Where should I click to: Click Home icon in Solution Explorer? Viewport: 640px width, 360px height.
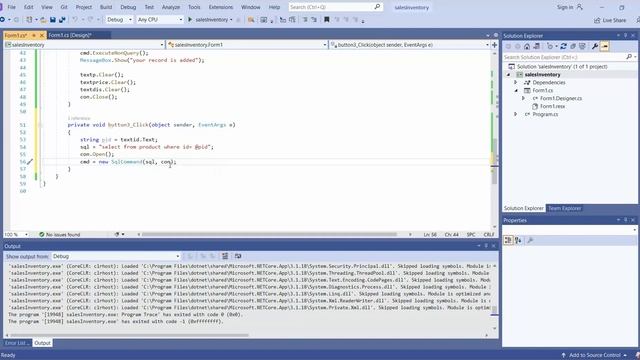pyautogui.click(x=527, y=47)
